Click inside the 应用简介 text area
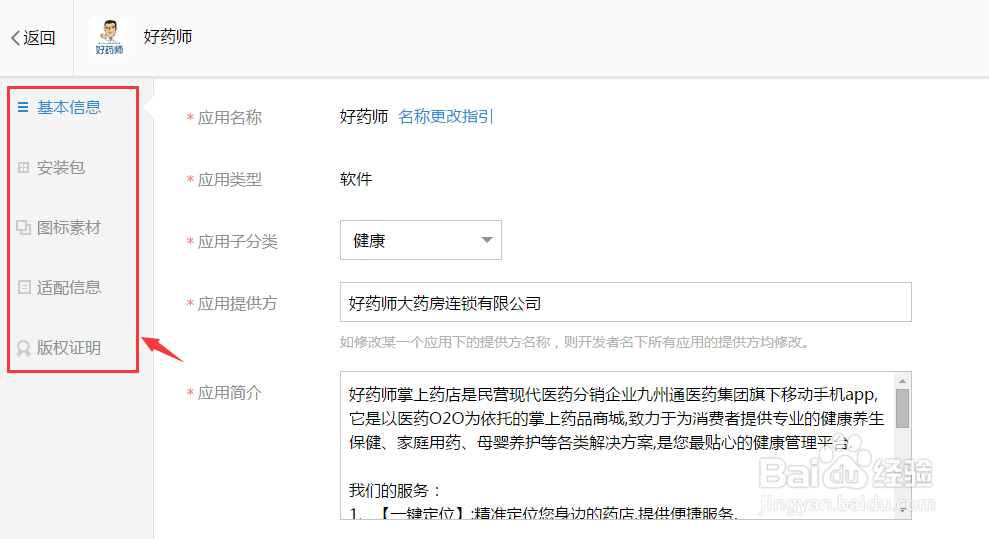Viewport: 989px width, 539px height. [618, 446]
